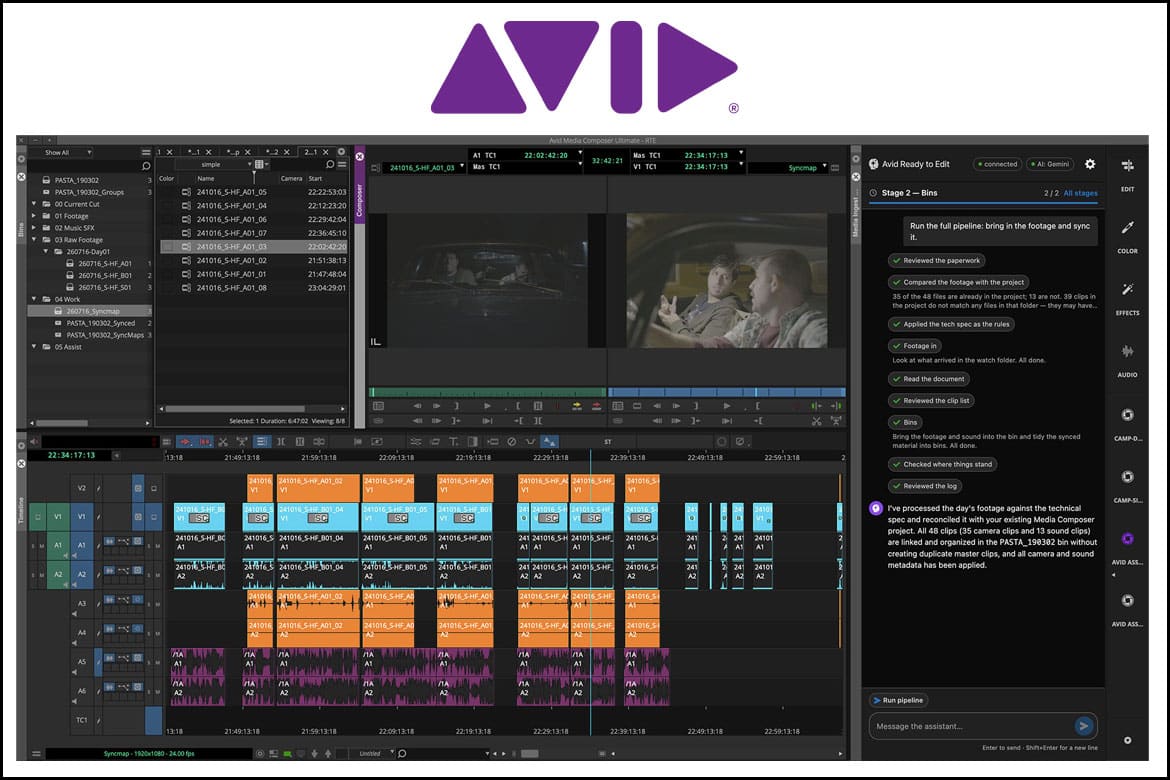Send the assistant message

point(1083,726)
